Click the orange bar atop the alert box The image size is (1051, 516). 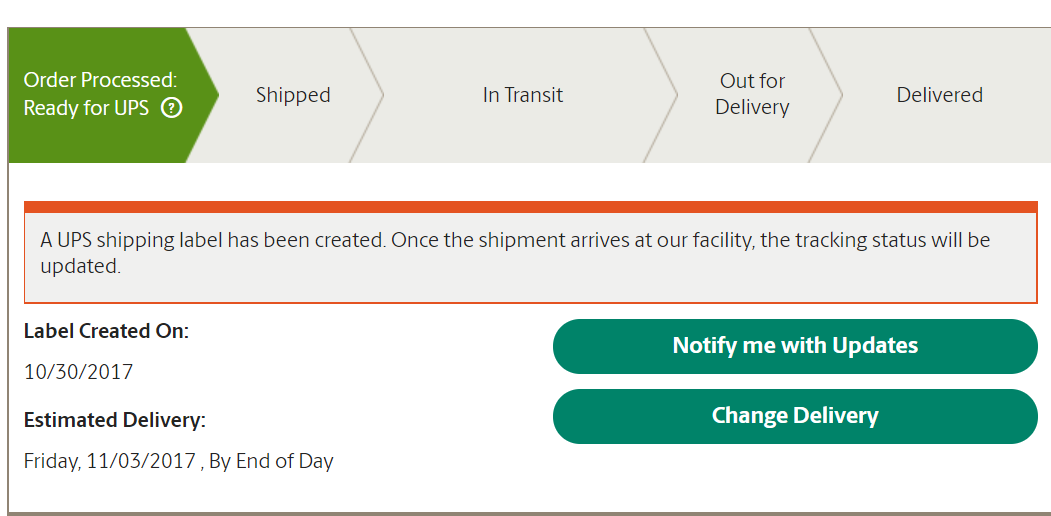[x=531, y=207]
